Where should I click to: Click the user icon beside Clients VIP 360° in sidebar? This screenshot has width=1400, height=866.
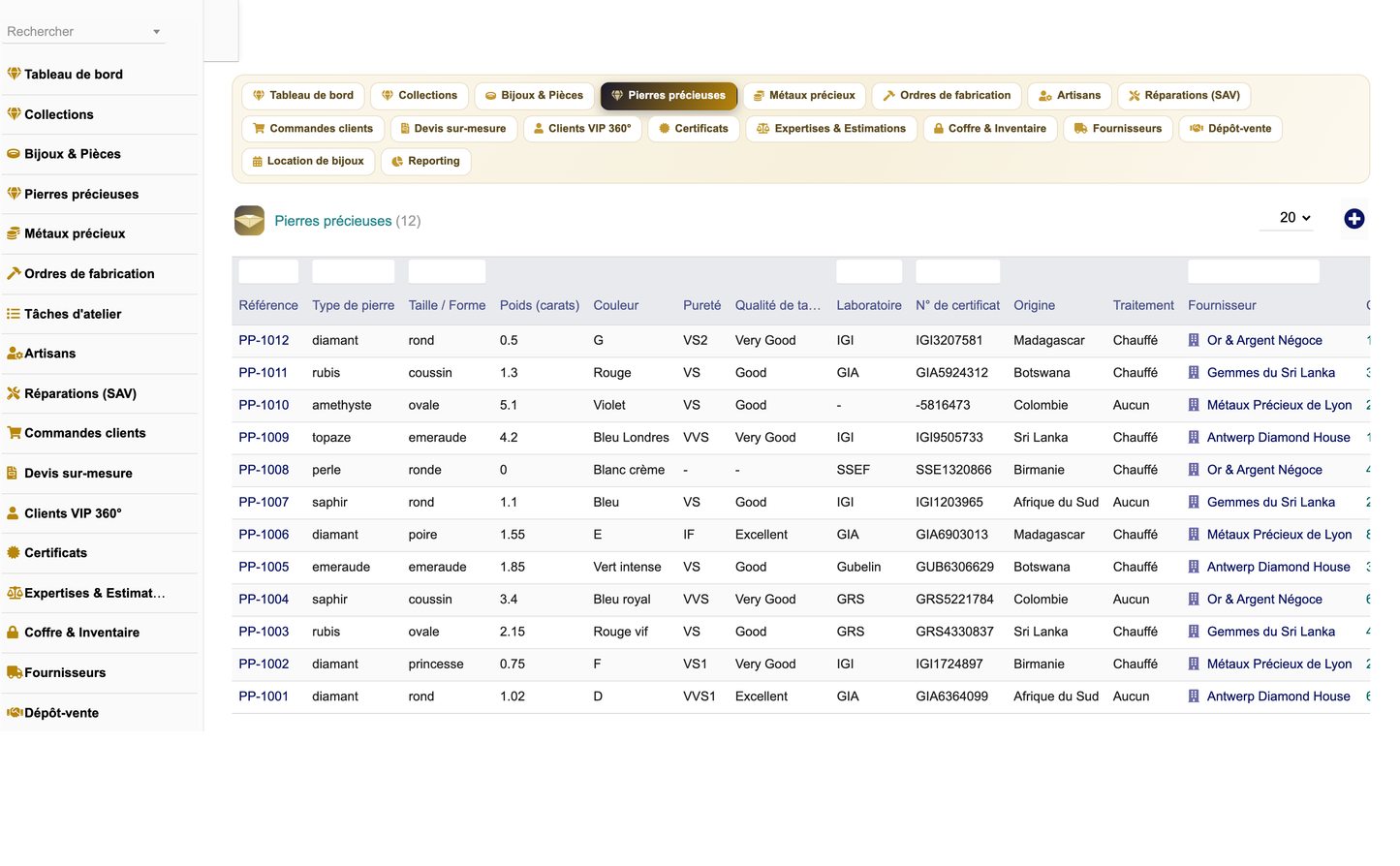click(13, 512)
